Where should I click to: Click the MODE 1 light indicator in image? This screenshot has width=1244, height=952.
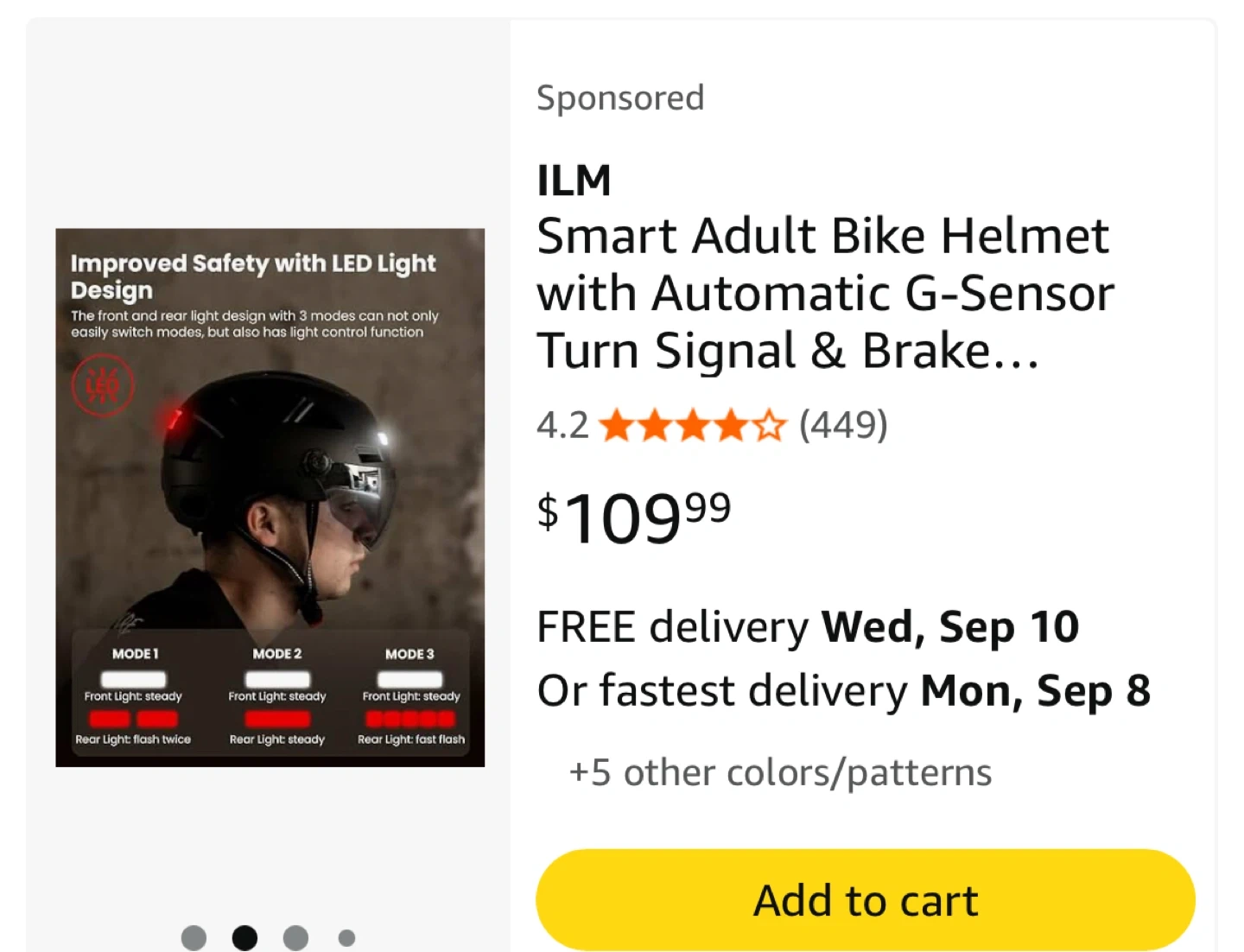(x=133, y=696)
